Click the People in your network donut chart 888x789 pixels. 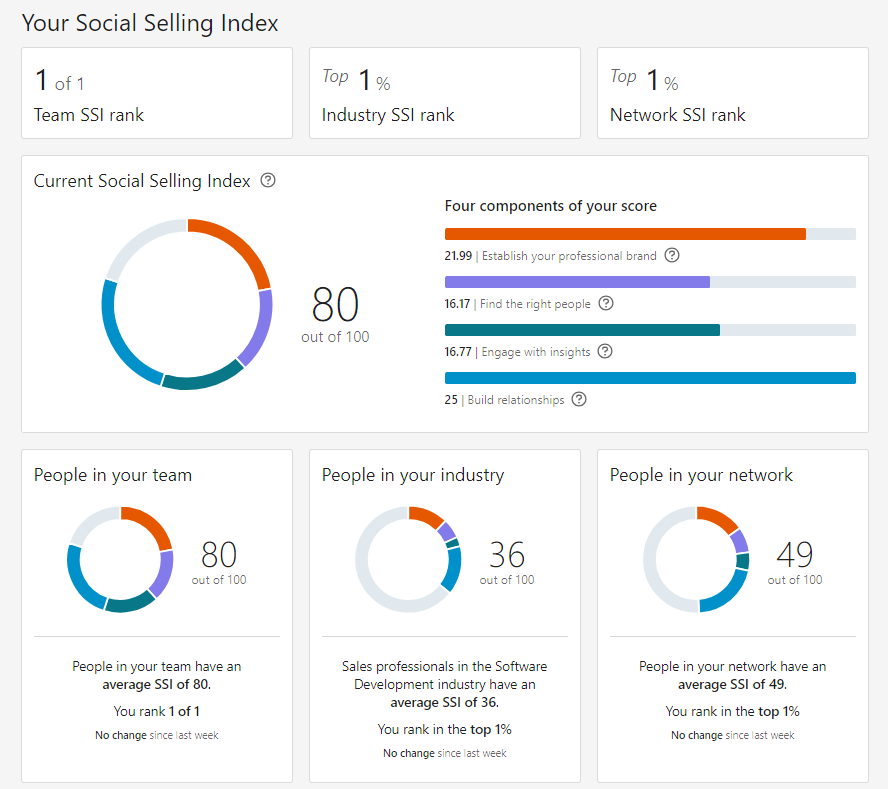pos(696,561)
